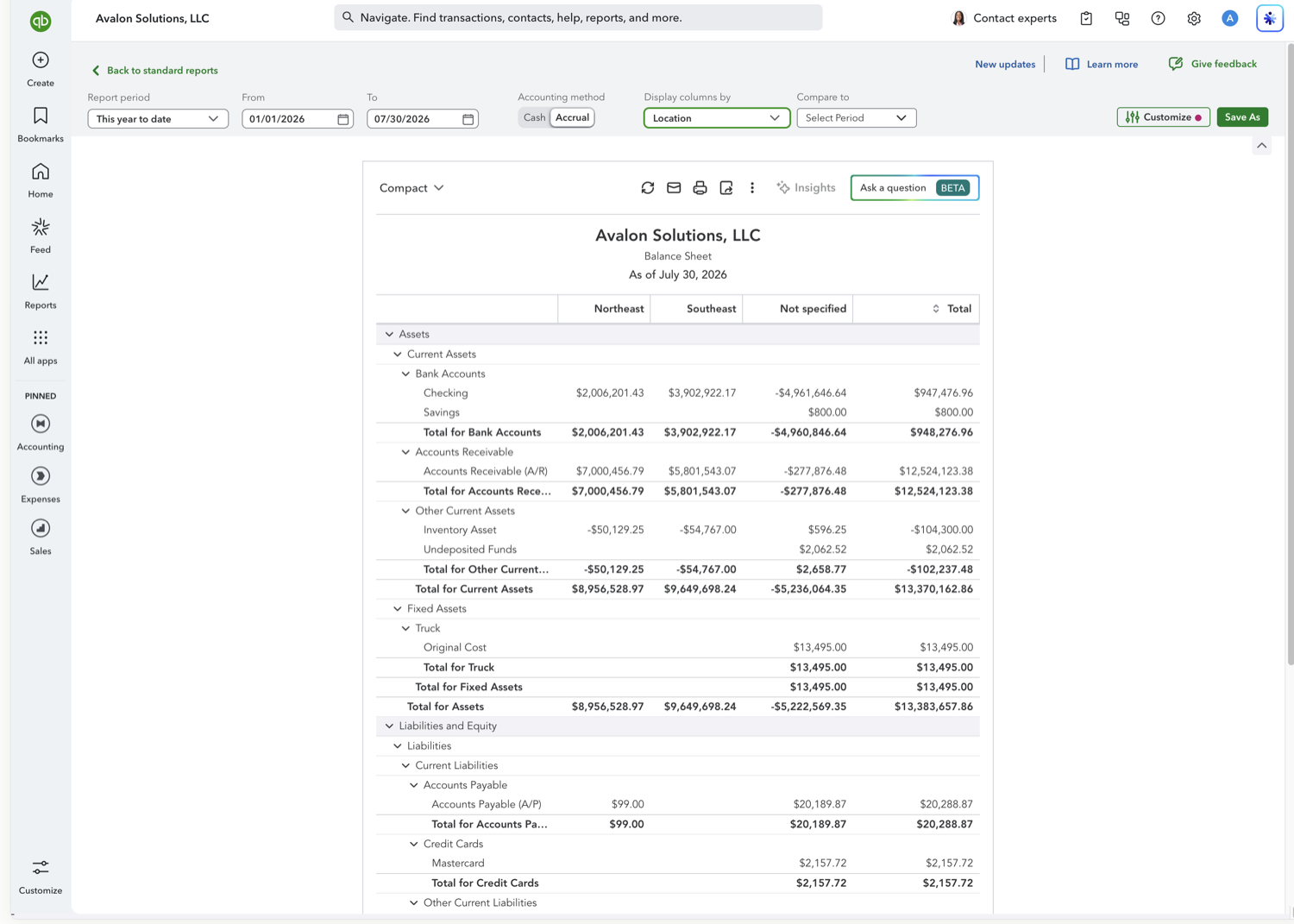Image resolution: width=1294 pixels, height=924 pixels.
Task: Collapse the Current Assets group
Action: (x=398, y=354)
